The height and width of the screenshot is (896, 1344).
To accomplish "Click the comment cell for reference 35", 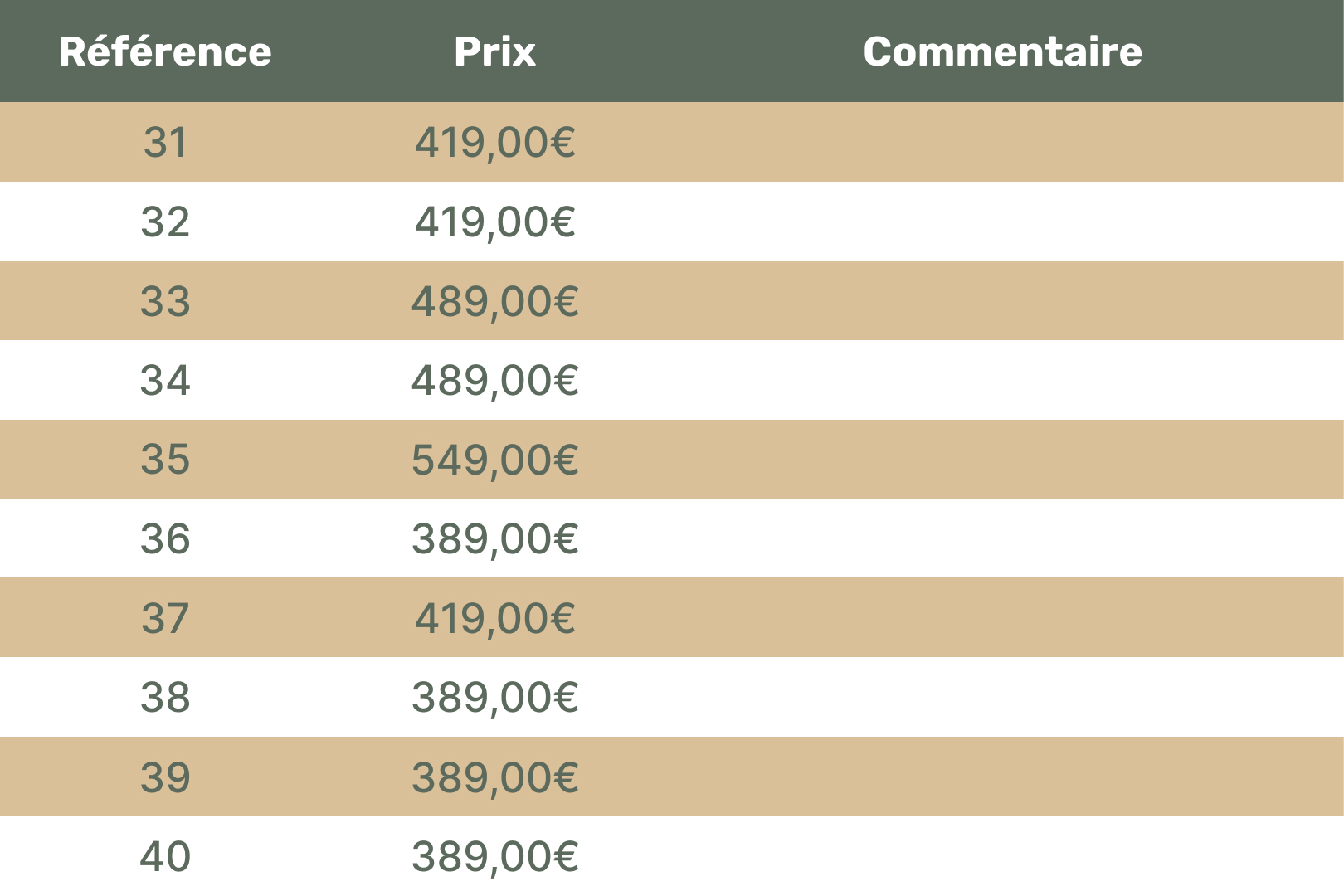I will click(1002, 459).
